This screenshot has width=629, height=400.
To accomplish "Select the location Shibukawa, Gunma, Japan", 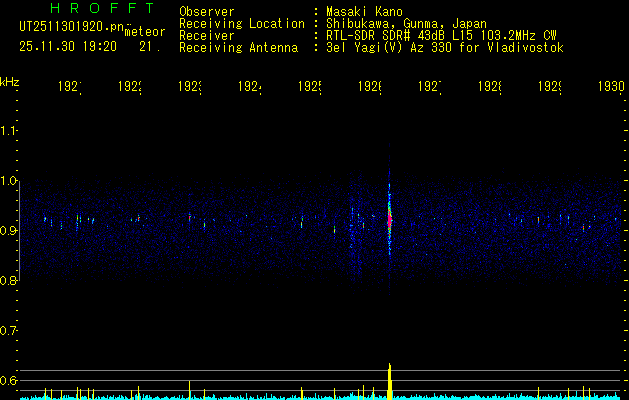I will click(x=406, y=23).
